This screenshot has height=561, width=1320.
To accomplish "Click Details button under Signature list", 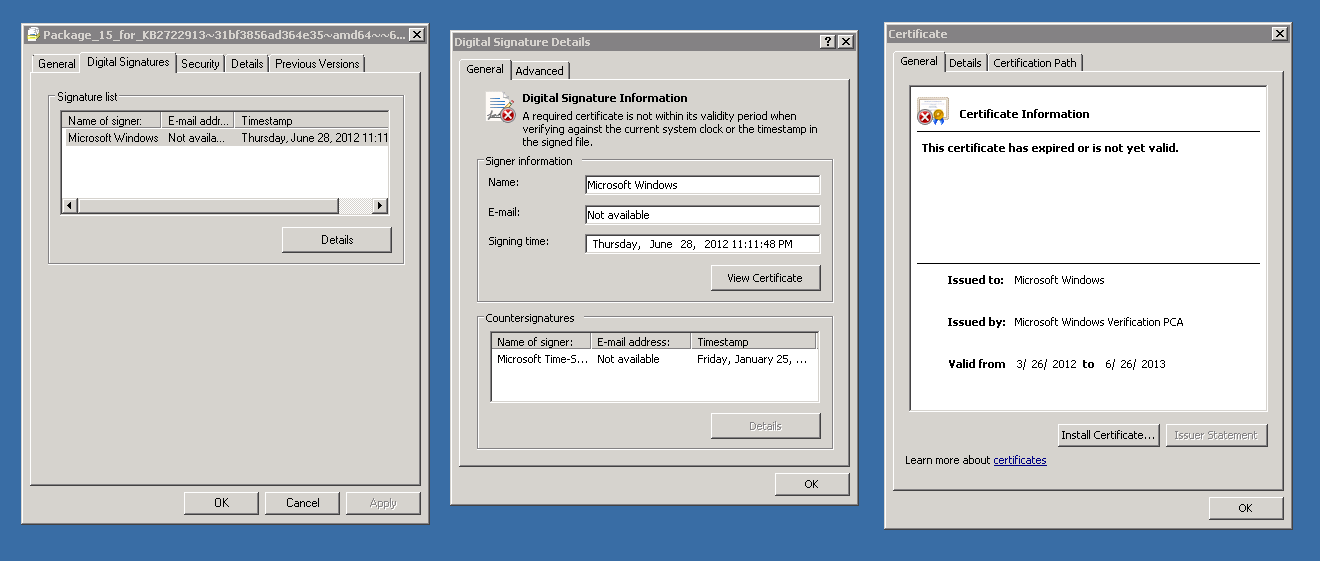I will point(337,240).
